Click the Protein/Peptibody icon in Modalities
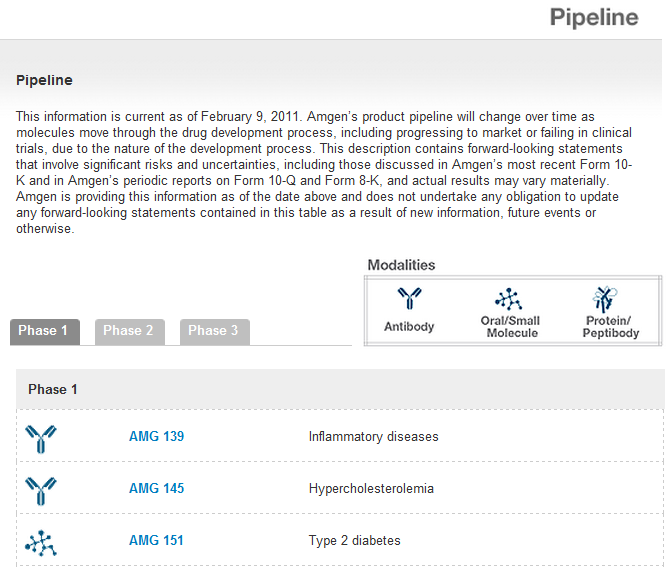This screenshot has height=567, width=669. [605, 299]
